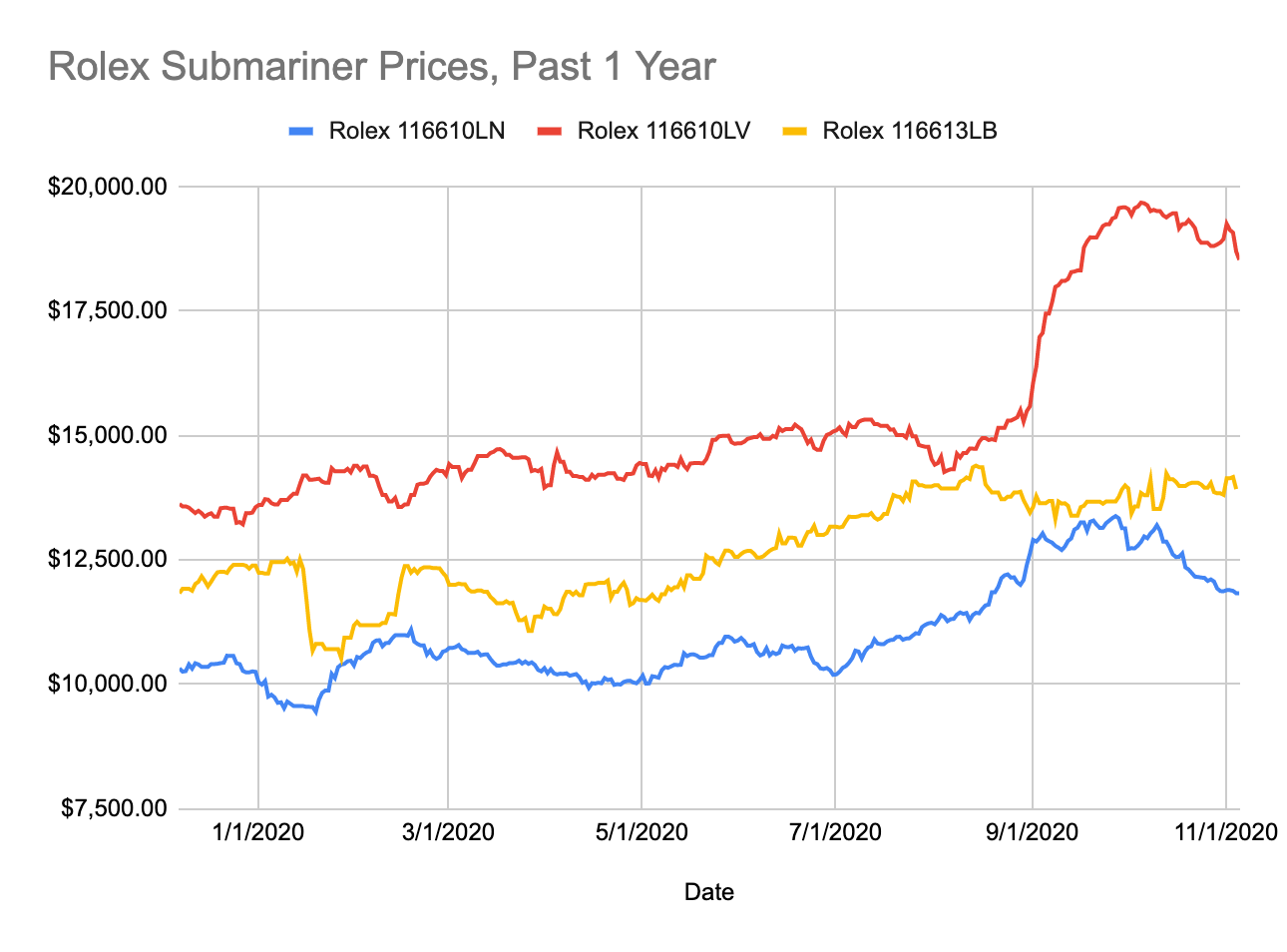Select the Rolex 116610LV legend label
The height and width of the screenshot is (952, 1287).
(663, 131)
